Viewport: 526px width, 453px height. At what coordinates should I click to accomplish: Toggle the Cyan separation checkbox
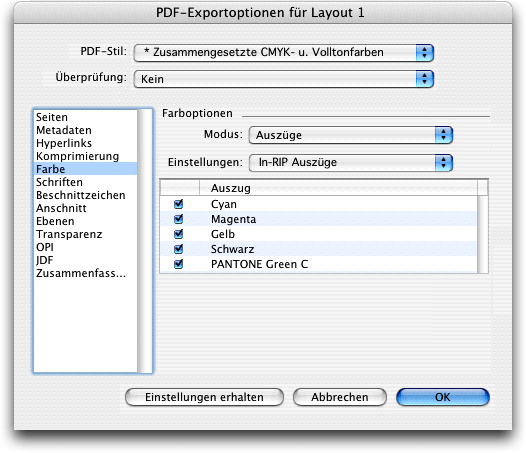click(x=178, y=204)
